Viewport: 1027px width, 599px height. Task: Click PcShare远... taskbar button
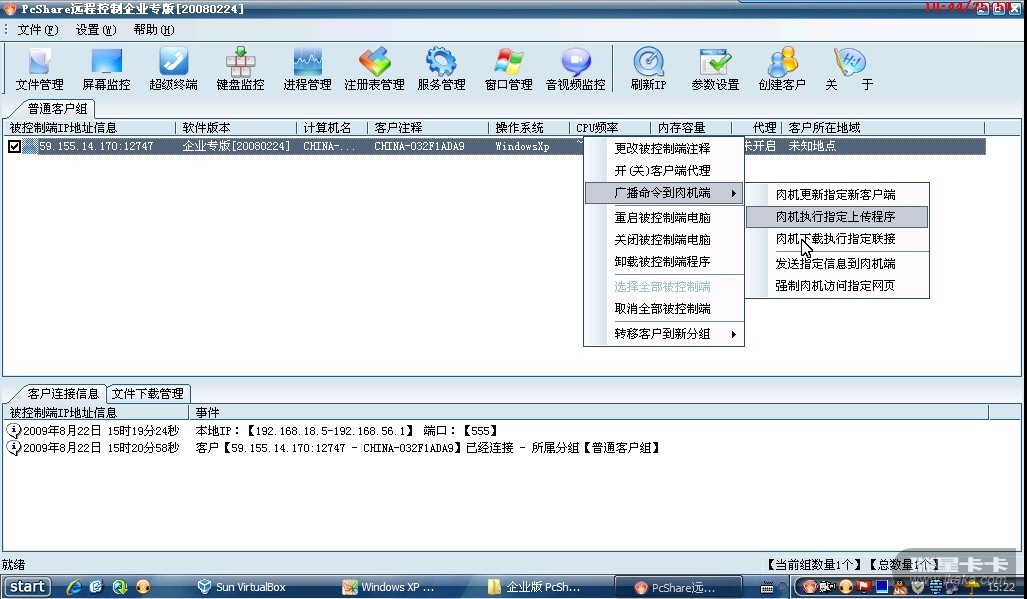tap(678, 587)
